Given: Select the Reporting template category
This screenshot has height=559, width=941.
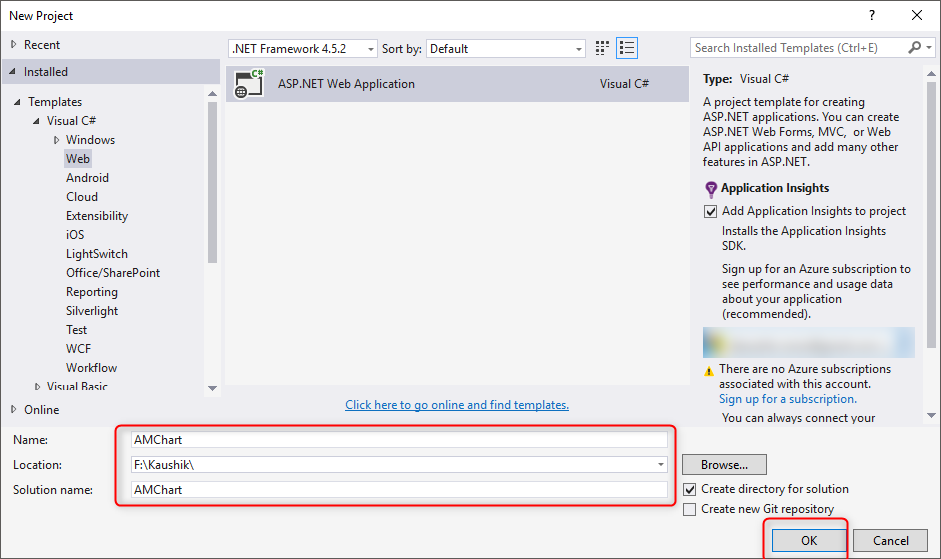Looking at the screenshot, I should pyautogui.click(x=92, y=292).
